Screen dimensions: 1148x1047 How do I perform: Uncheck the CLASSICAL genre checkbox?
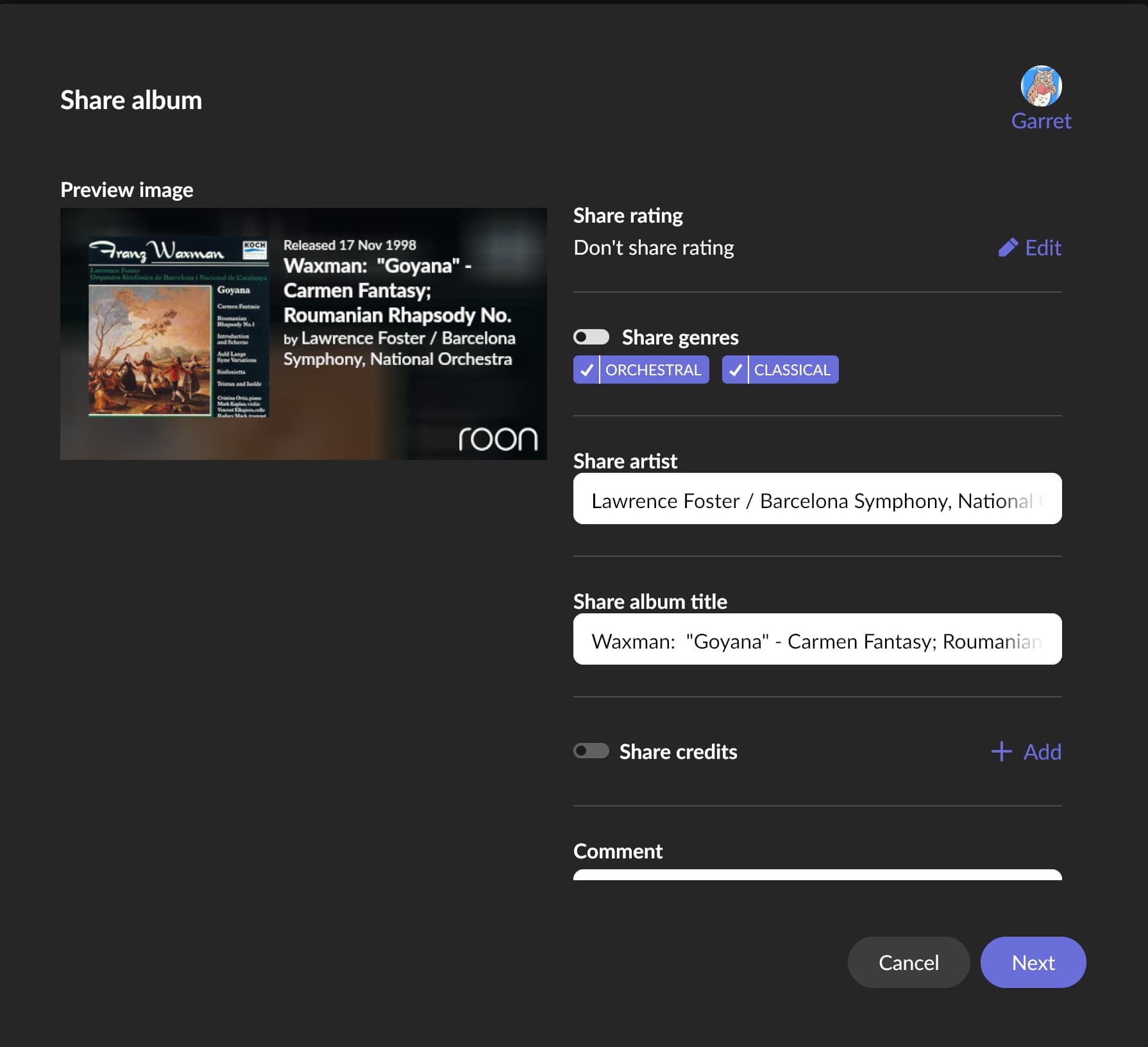(735, 370)
